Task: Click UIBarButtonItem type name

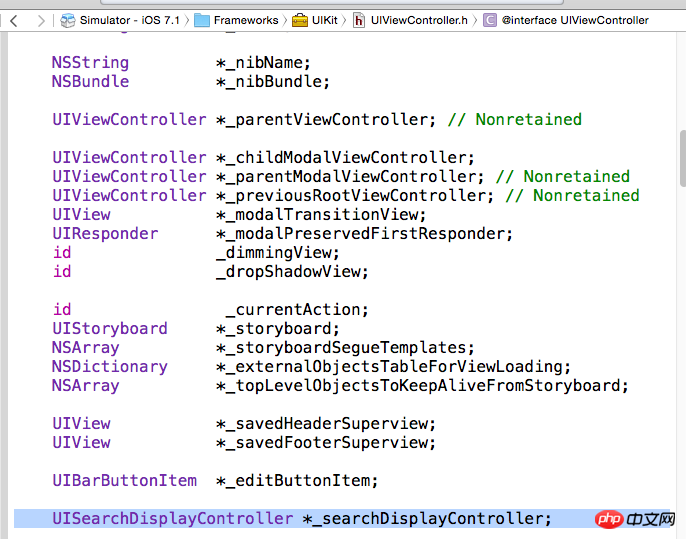Action: coord(124,481)
